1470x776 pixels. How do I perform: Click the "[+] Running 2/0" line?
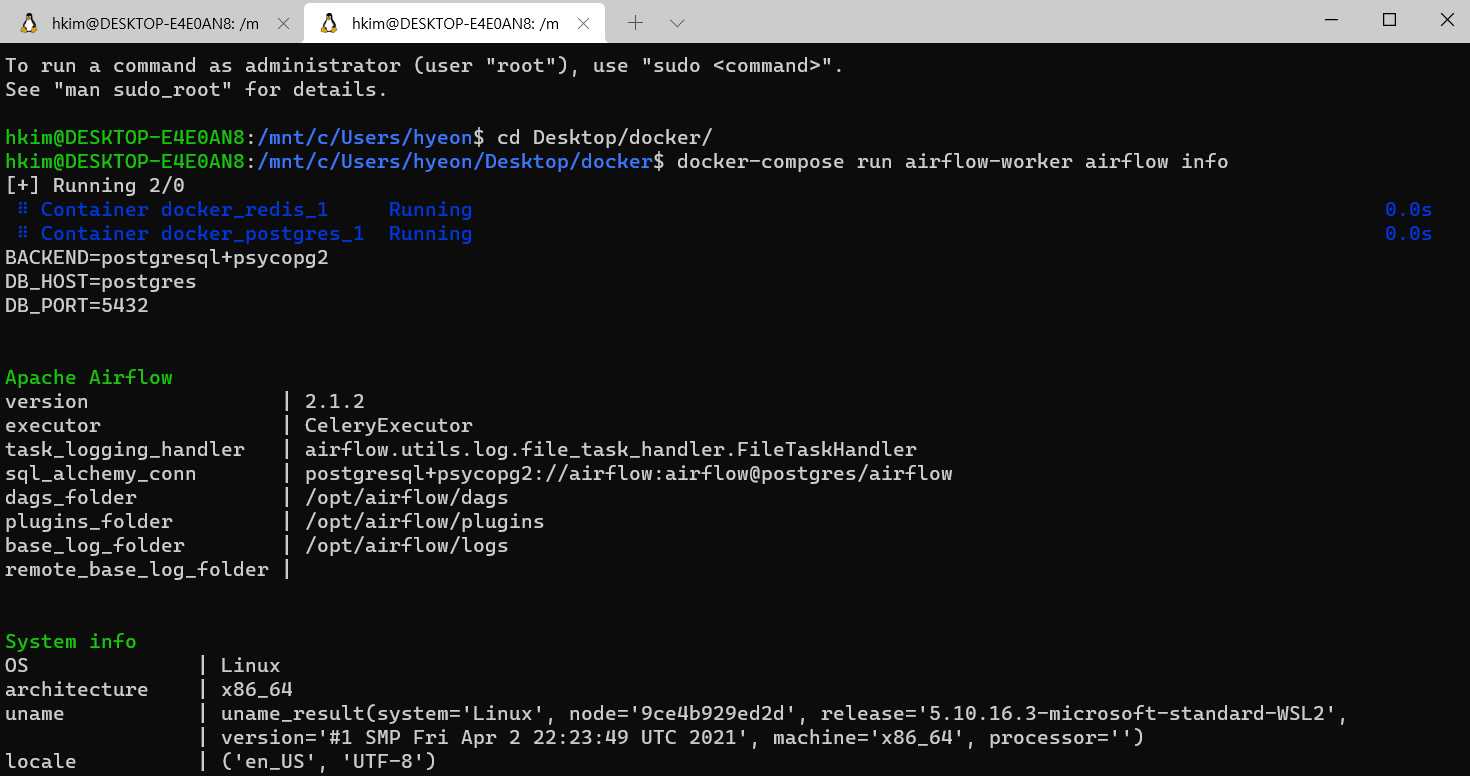94,186
